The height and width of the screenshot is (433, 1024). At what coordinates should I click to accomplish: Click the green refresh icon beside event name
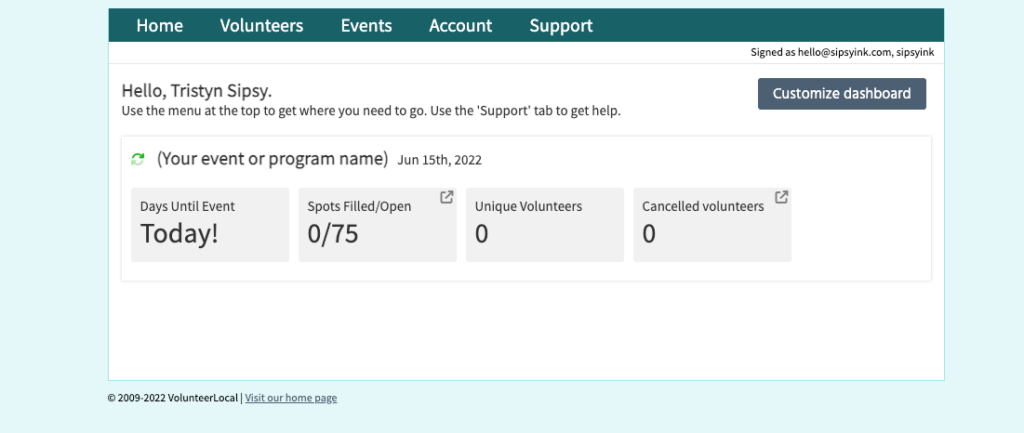point(137,159)
